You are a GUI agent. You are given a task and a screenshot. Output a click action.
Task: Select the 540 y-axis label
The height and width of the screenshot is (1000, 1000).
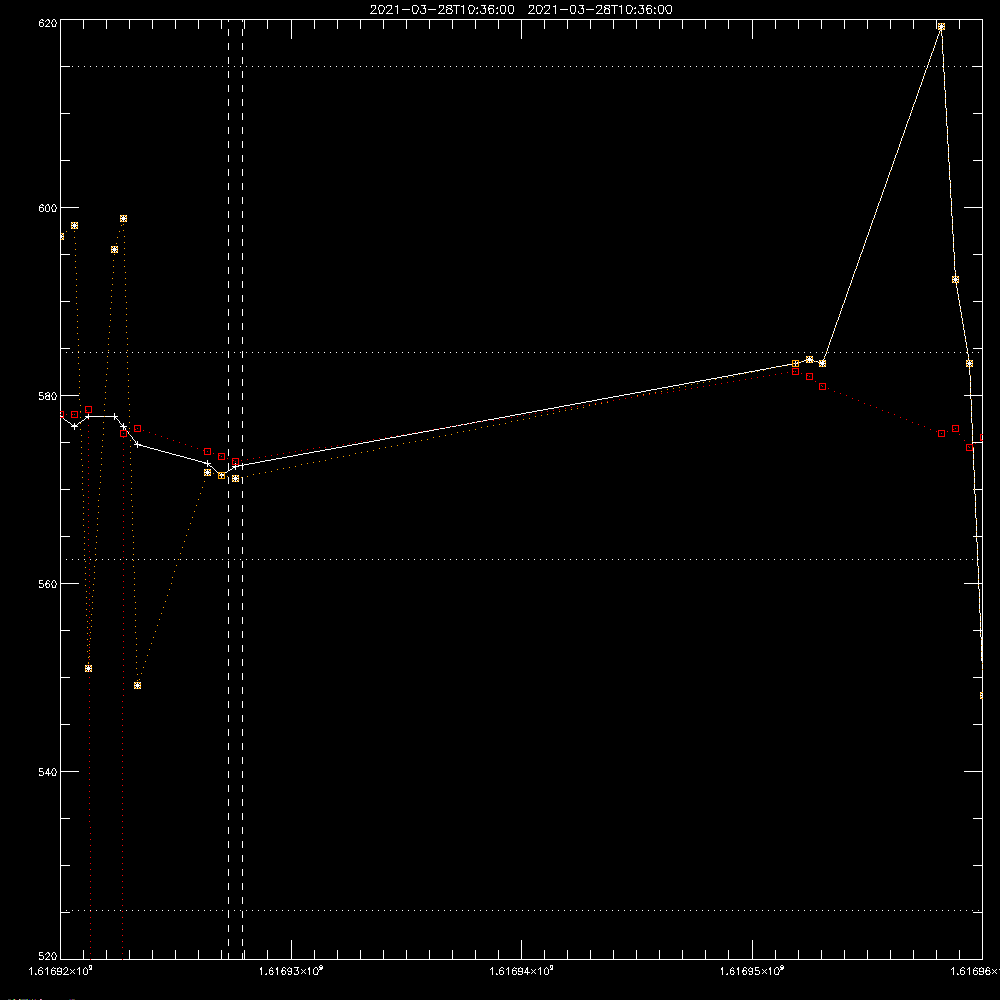click(48, 772)
